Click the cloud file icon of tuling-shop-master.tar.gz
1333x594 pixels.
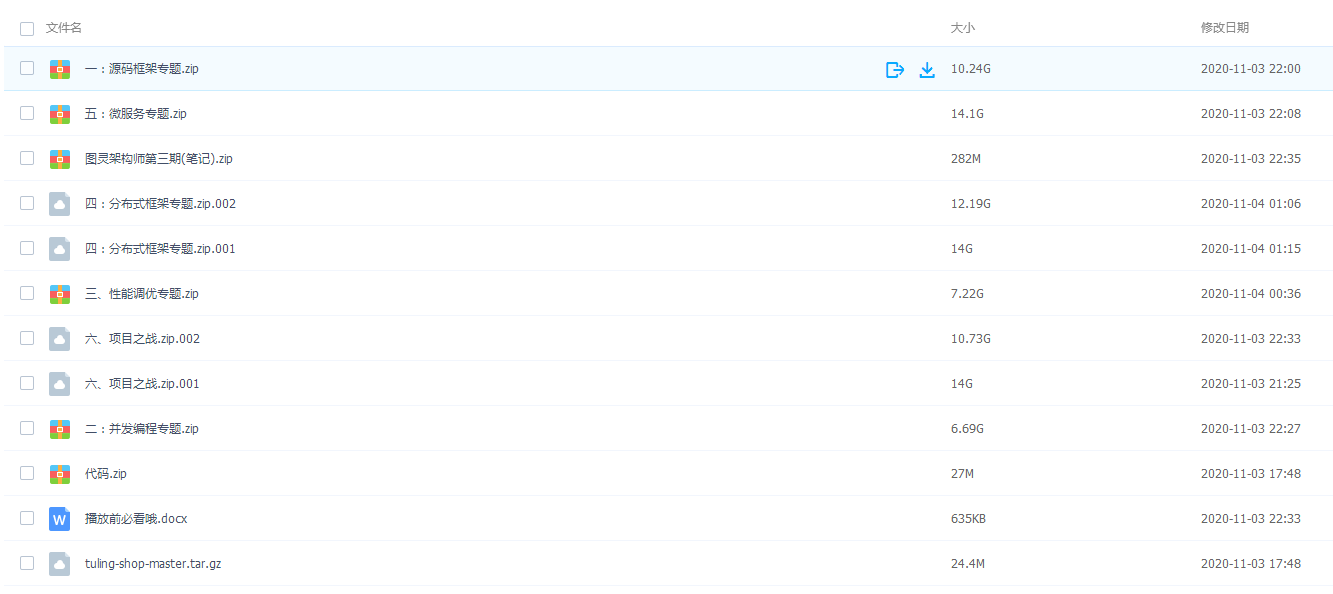pyautogui.click(x=60, y=564)
